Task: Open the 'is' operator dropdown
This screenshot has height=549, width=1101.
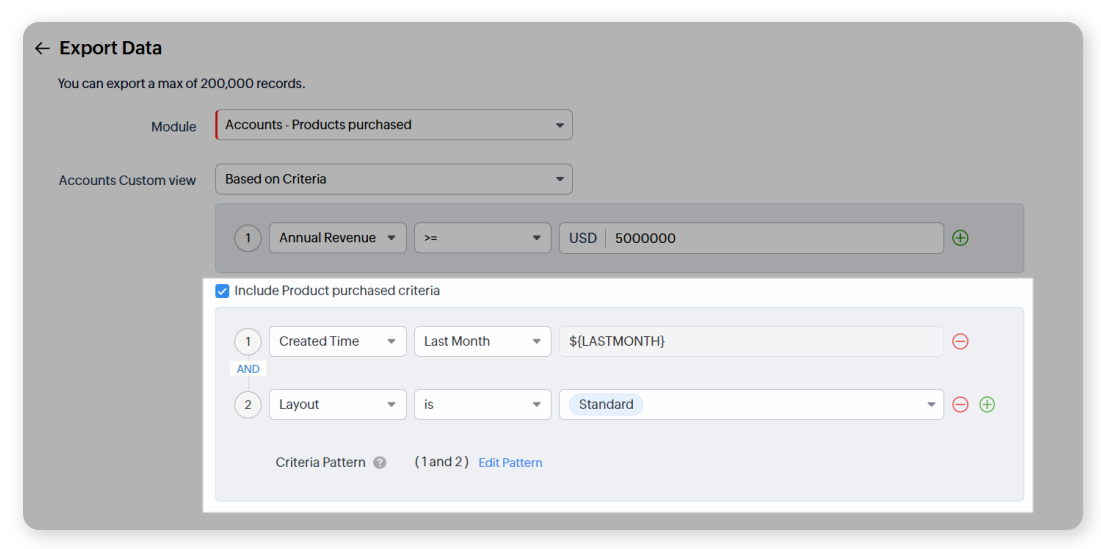Action: click(482, 405)
